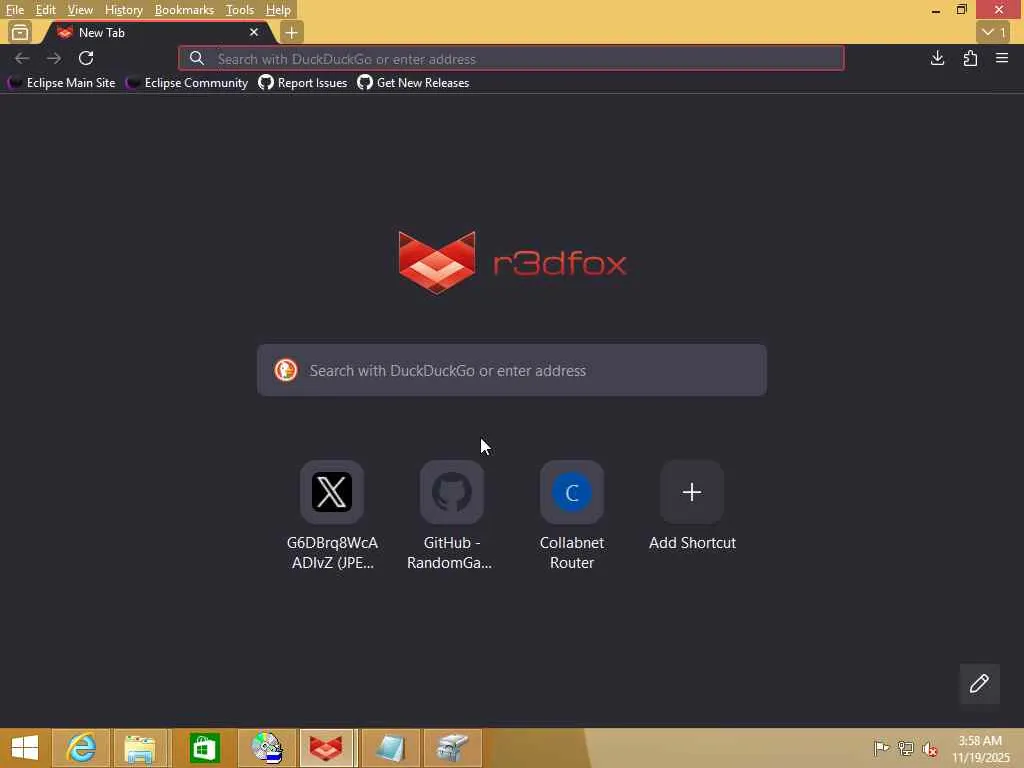Screen dimensions: 1024x768
Task: Click the r3dfox taskbar icon
Action: 326,748
